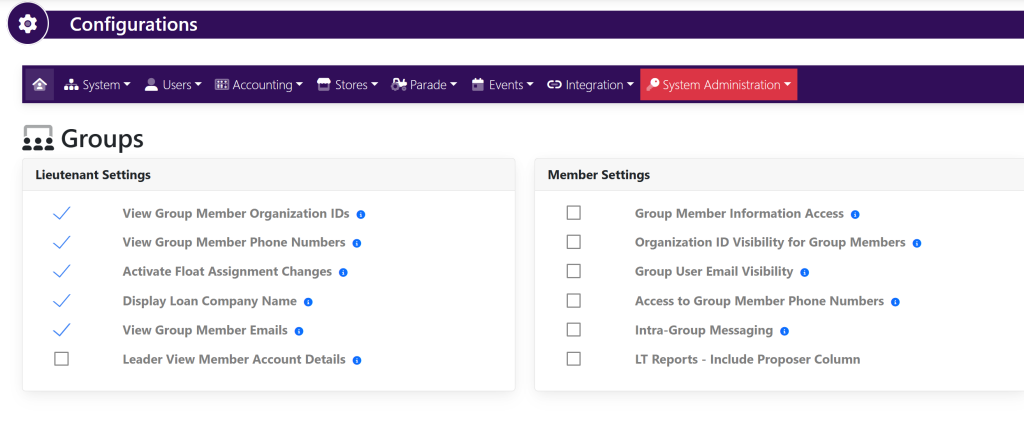
Task: Click info icon beside Intra-Group Messaging
Action: coord(784,331)
